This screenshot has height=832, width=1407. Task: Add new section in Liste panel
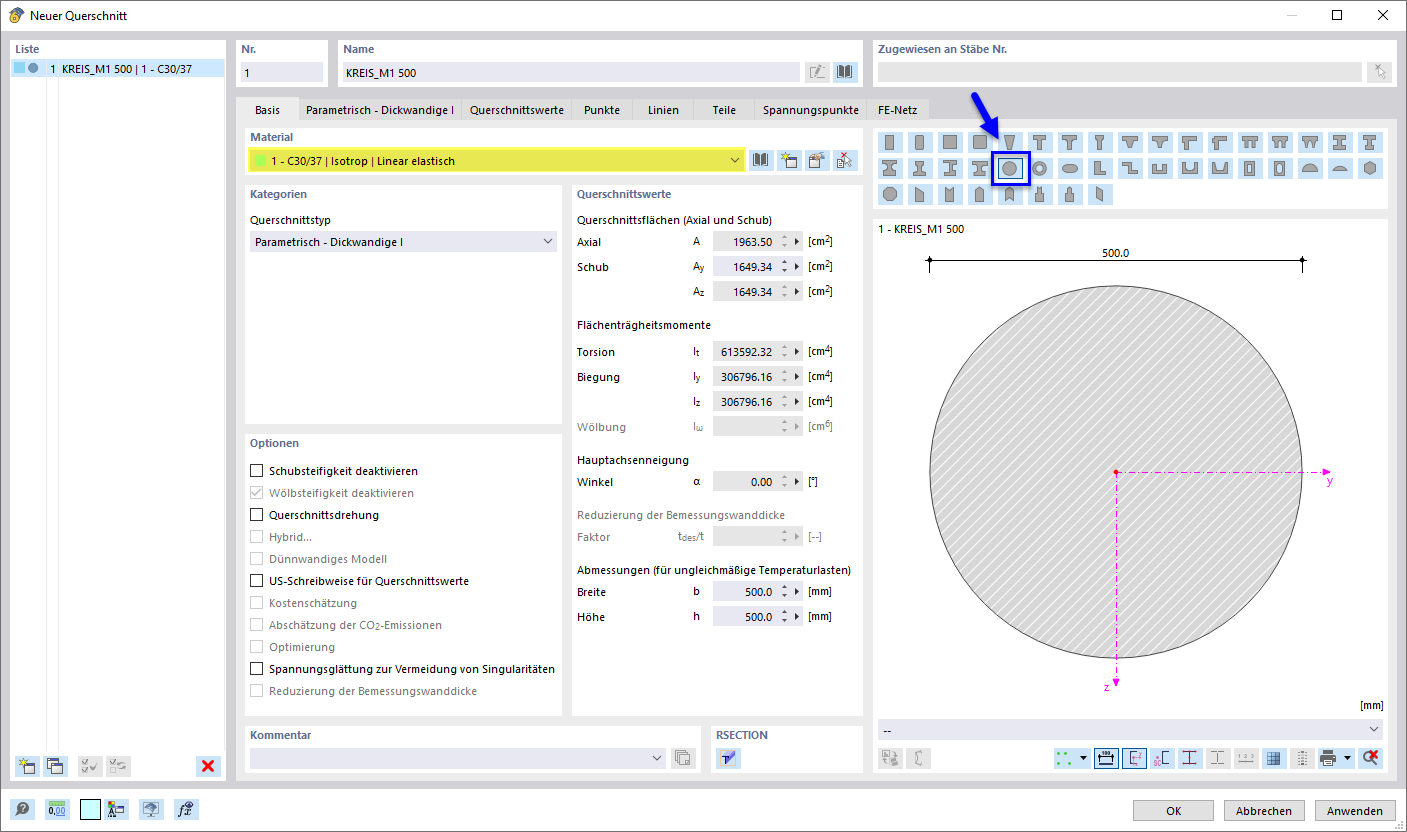26,766
